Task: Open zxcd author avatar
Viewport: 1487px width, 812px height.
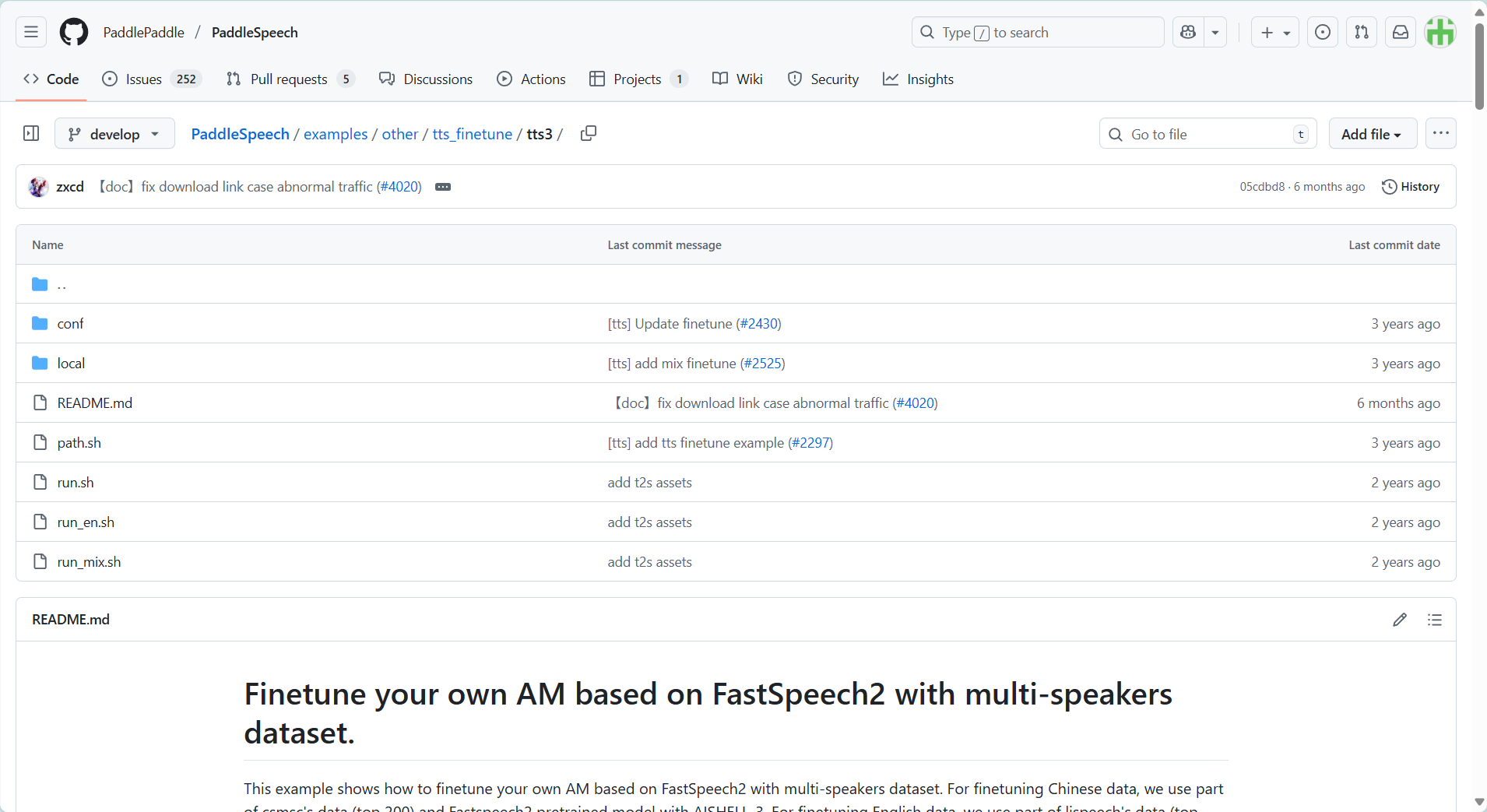Action: (38, 187)
